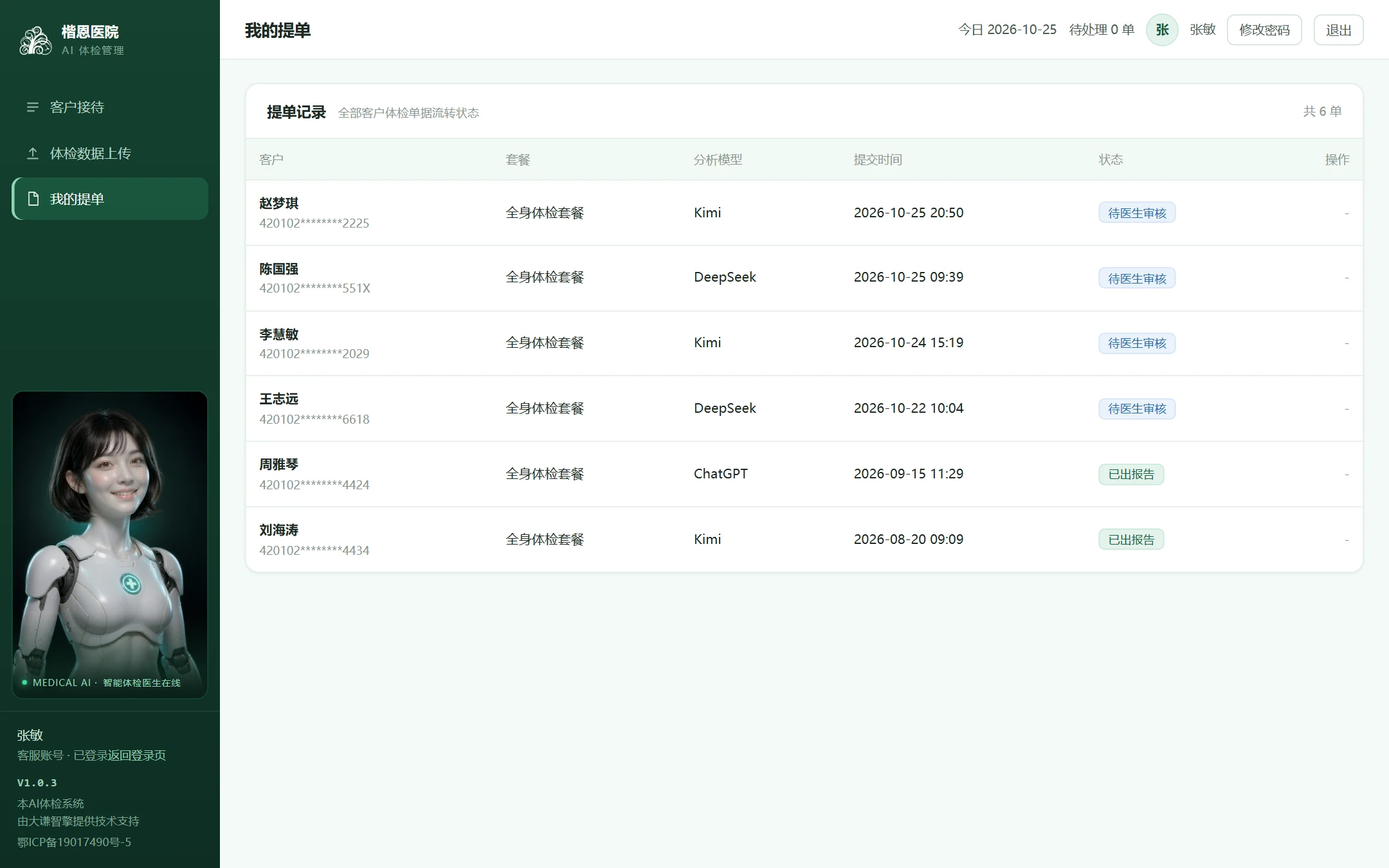Click the hospital tree logo icon
This screenshot has width=1389, height=868.
tap(35, 41)
